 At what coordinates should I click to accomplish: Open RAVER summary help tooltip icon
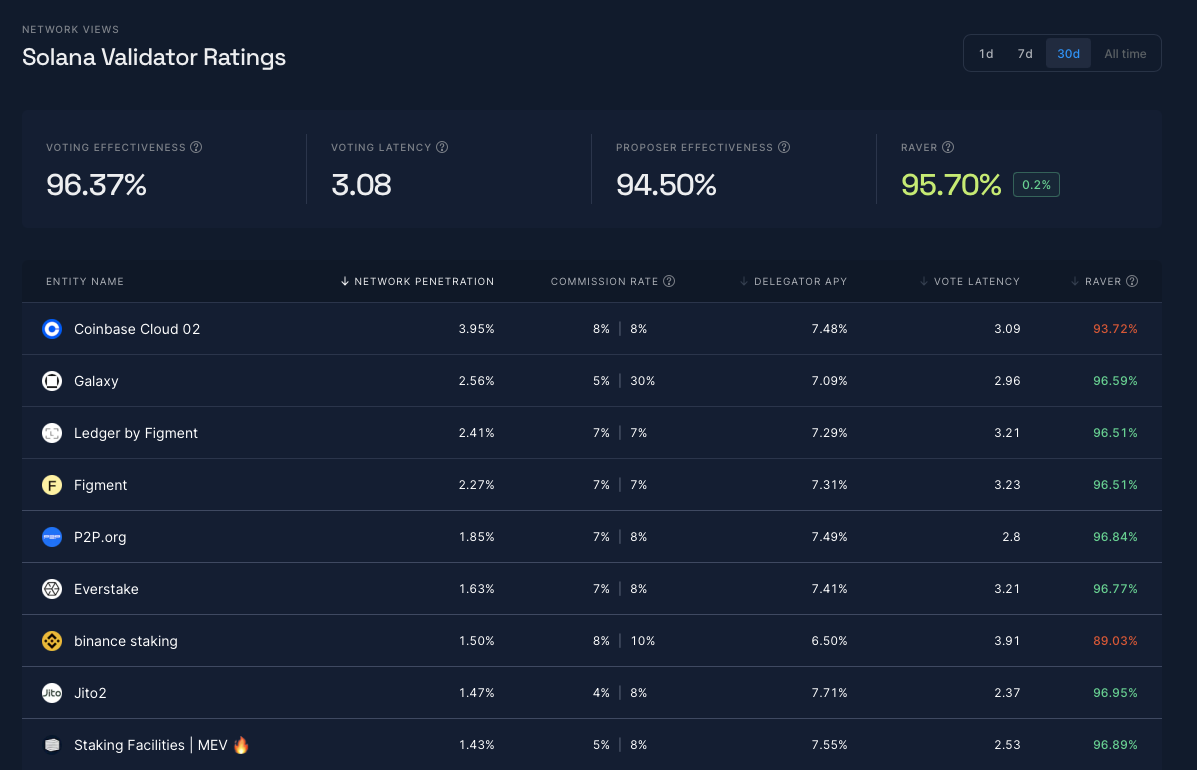[x=948, y=147]
